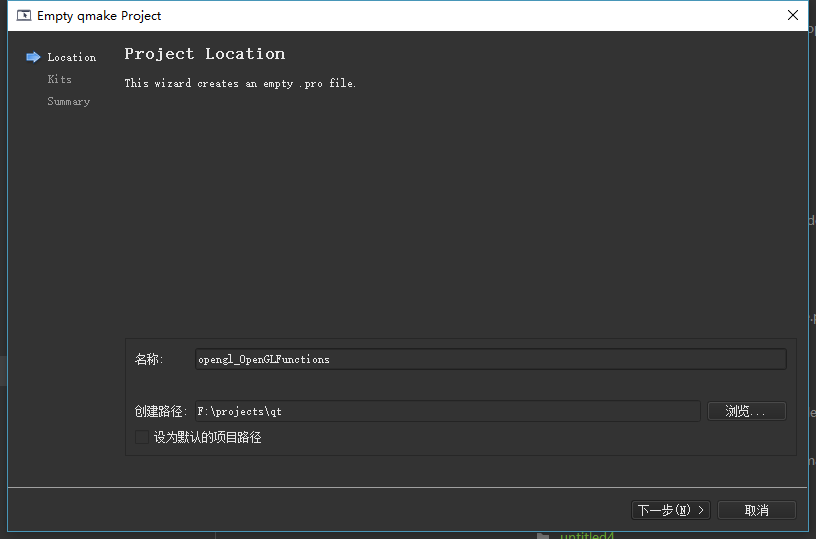
Task: Click the 设为默认的项目路径 label text
Action: (207, 437)
